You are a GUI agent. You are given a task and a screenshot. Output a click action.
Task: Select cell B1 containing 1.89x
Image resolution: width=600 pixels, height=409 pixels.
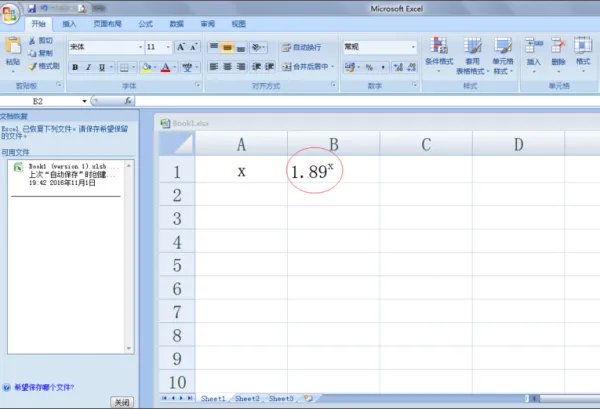pos(333,171)
